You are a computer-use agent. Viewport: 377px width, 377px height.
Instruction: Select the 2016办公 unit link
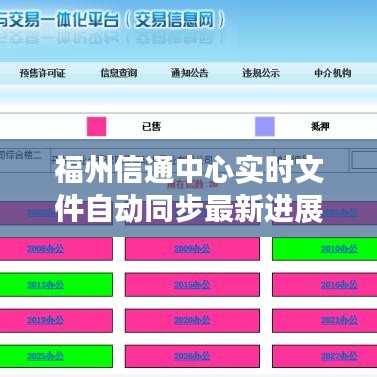(339, 285)
